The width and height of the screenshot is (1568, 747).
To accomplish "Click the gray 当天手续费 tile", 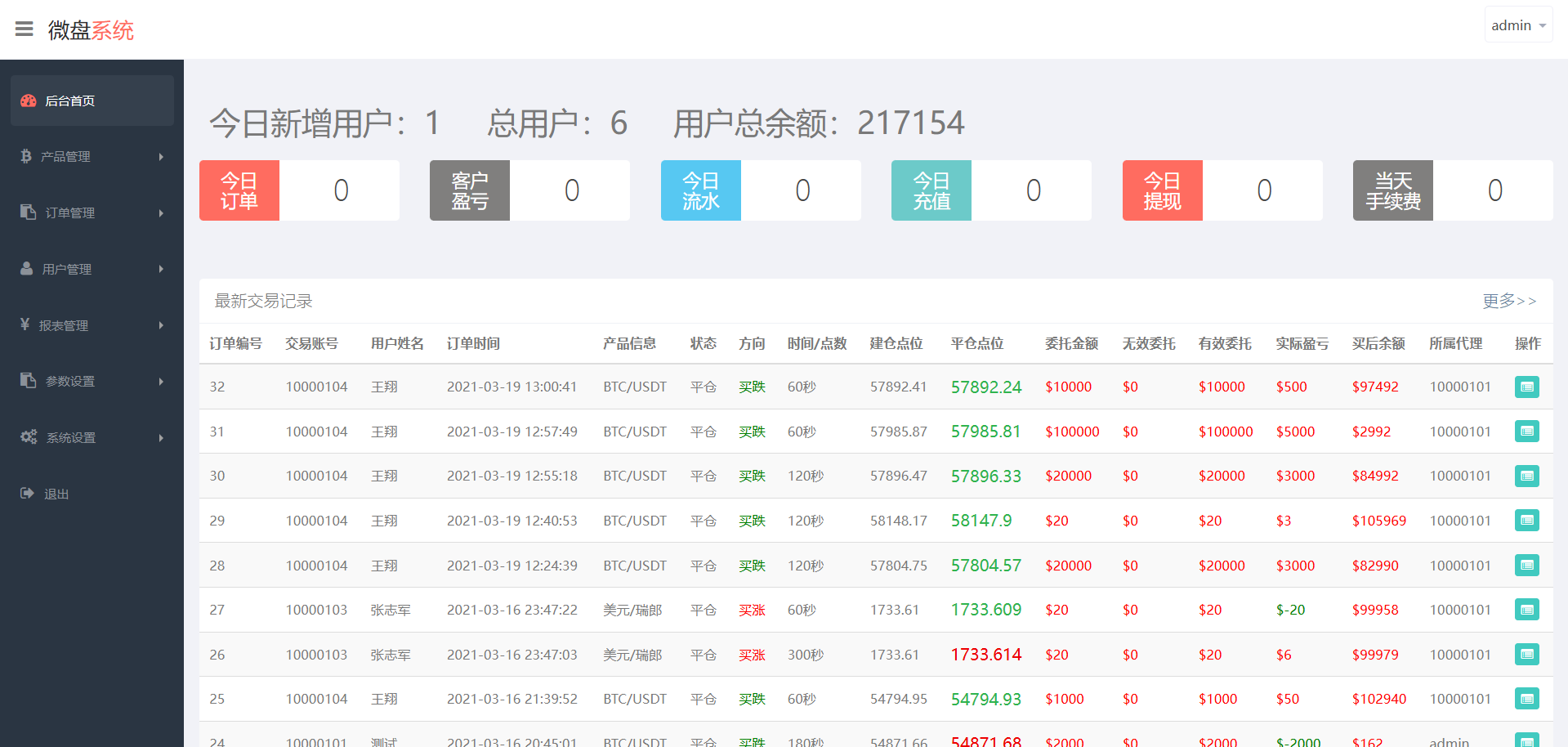I will coord(1393,190).
